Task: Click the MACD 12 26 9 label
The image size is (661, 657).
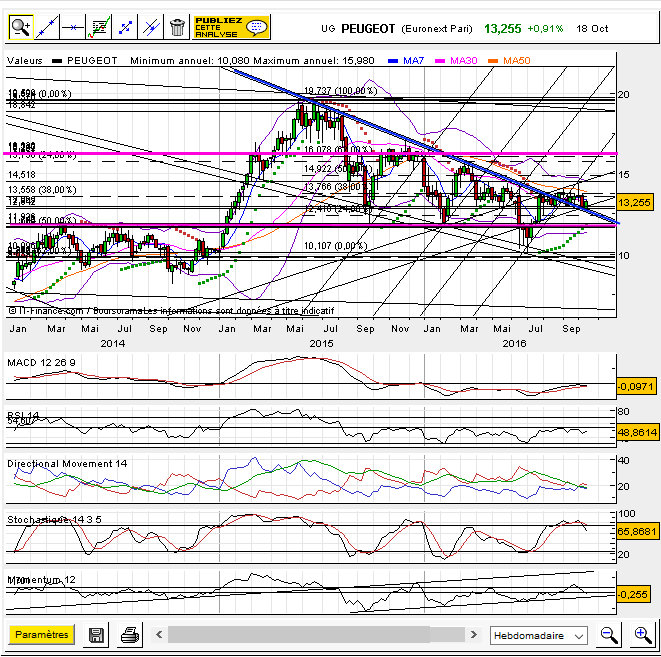Action: click(41, 362)
